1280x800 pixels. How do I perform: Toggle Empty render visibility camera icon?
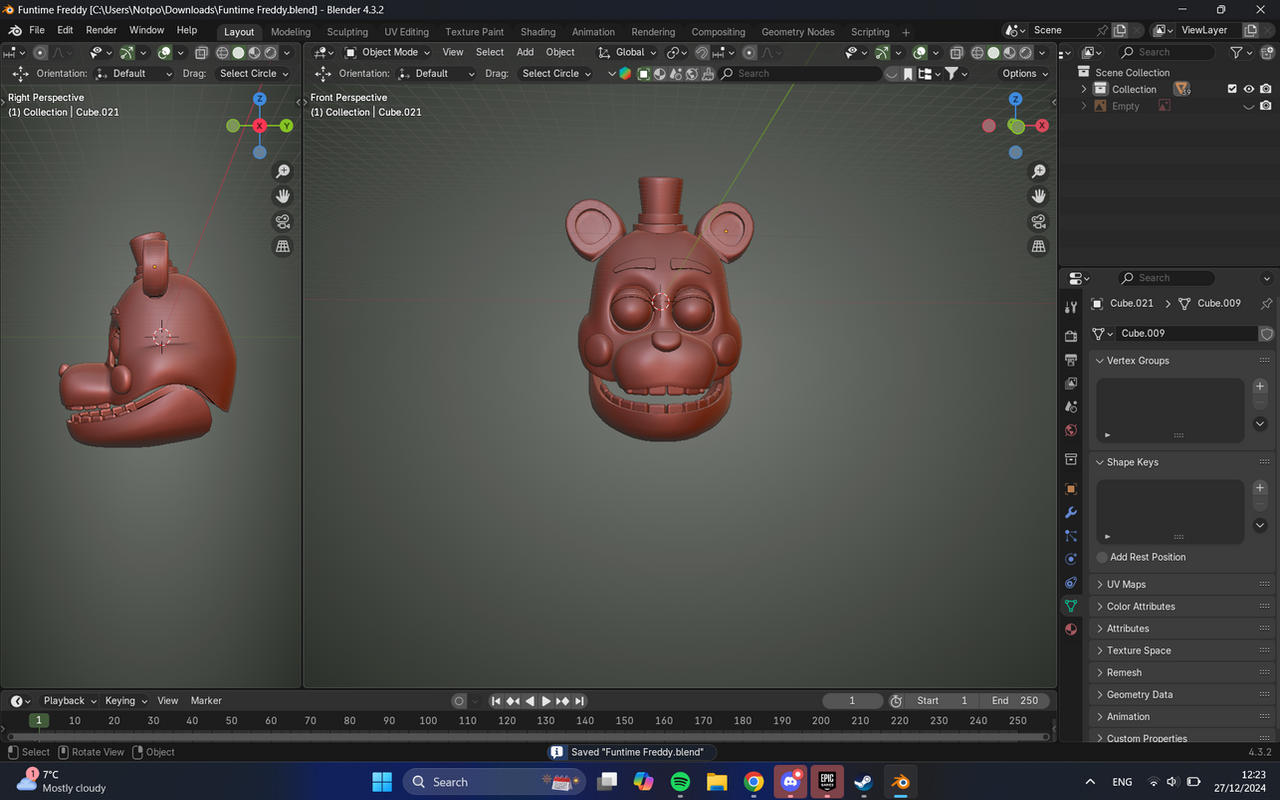1266,106
